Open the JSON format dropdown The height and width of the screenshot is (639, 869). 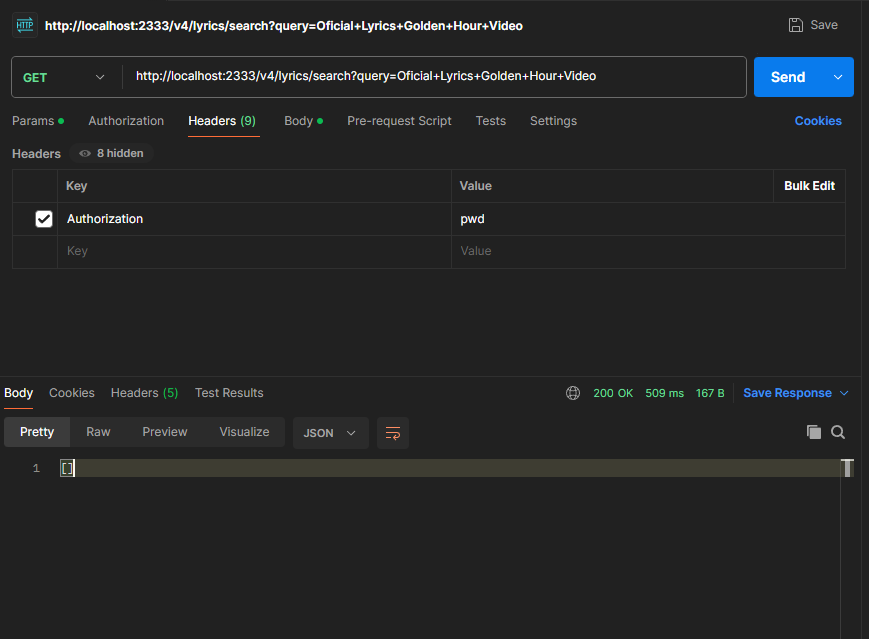330,433
